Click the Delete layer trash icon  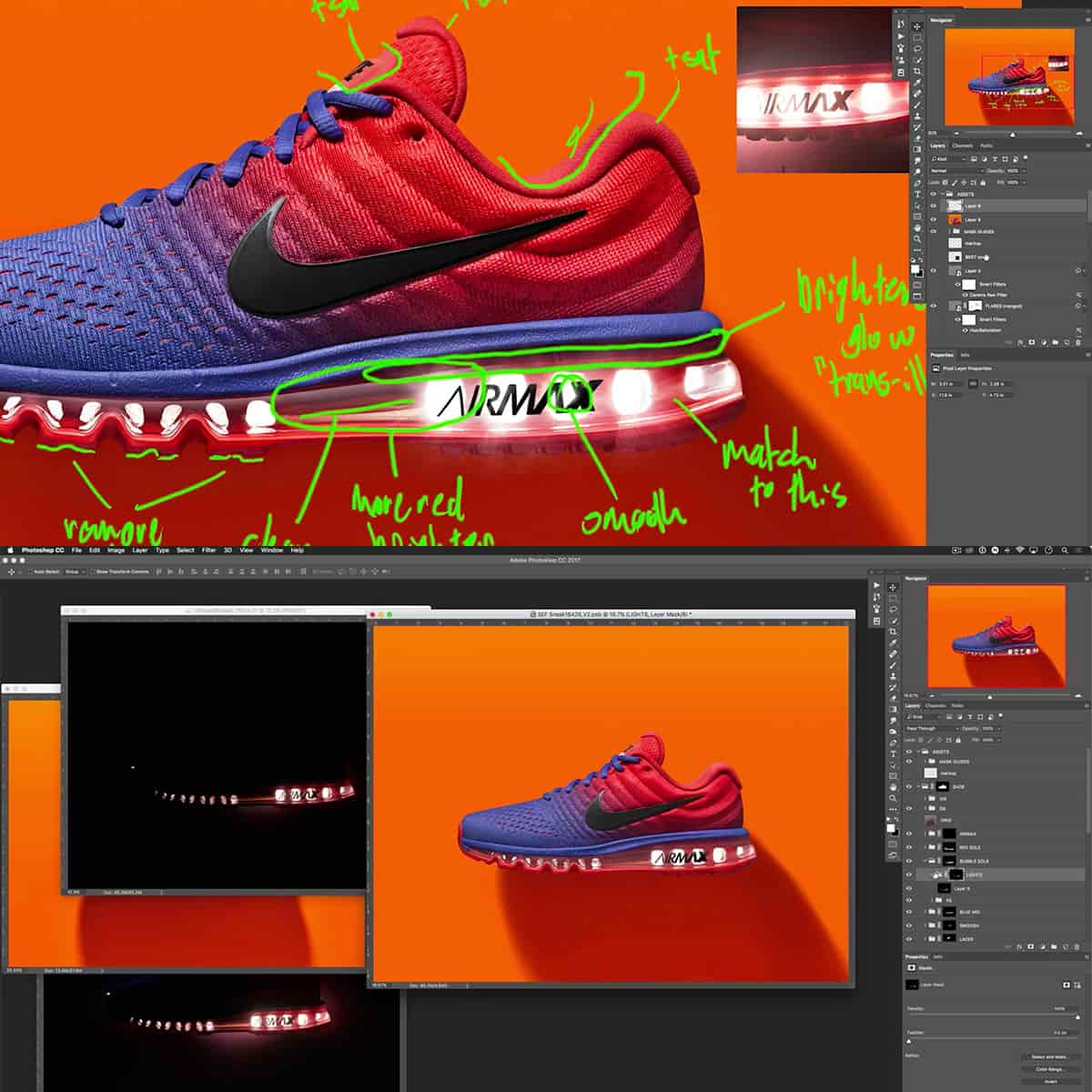pos(1077,945)
